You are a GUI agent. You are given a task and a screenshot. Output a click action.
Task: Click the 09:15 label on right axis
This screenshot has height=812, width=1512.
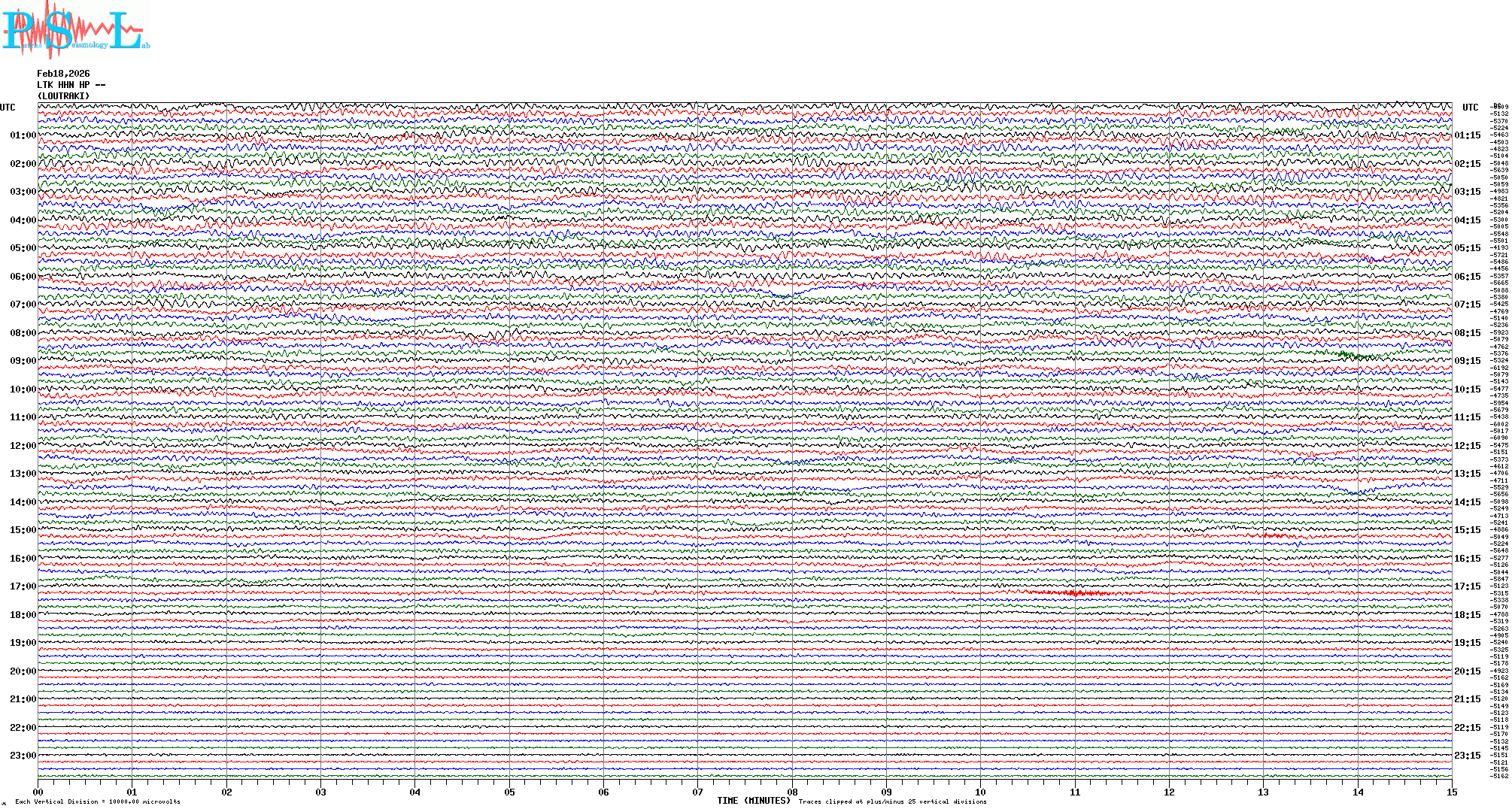click(x=1467, y=361)
